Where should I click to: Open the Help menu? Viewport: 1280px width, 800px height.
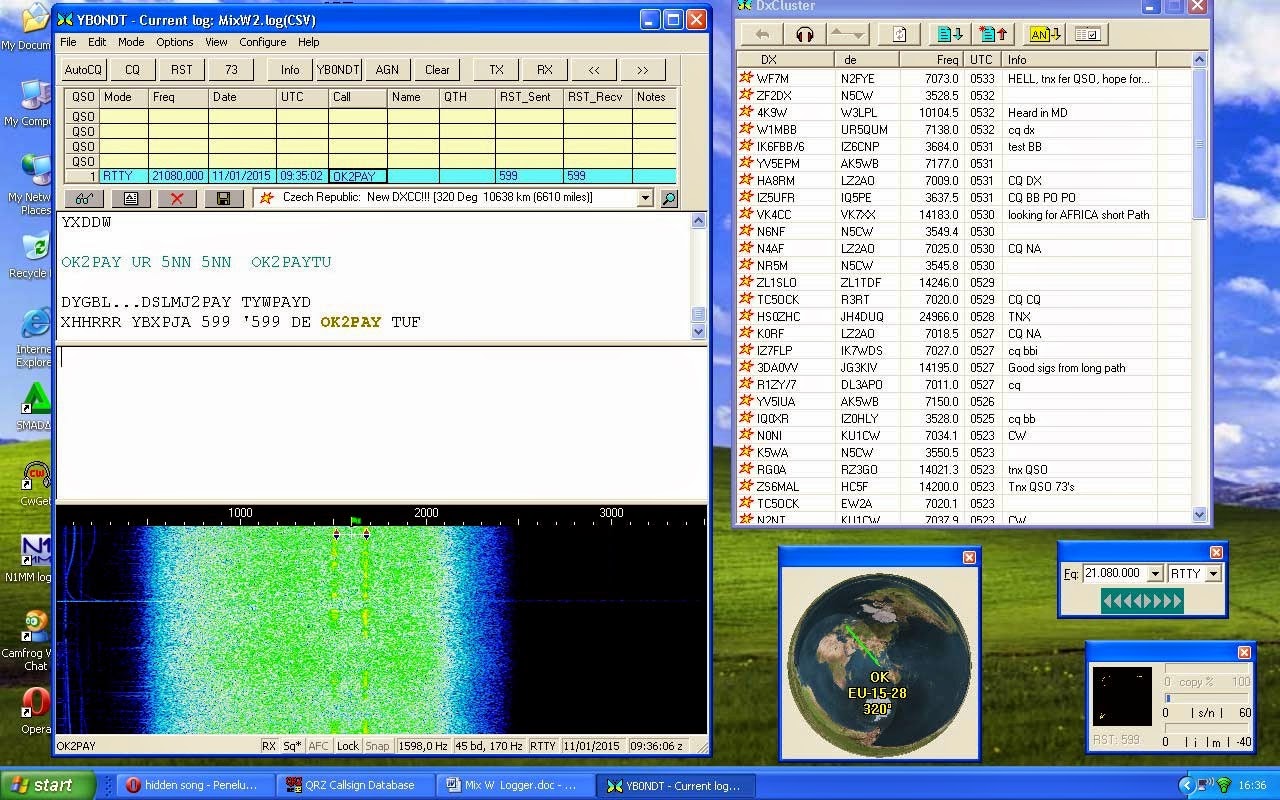(x=309, y=42)
